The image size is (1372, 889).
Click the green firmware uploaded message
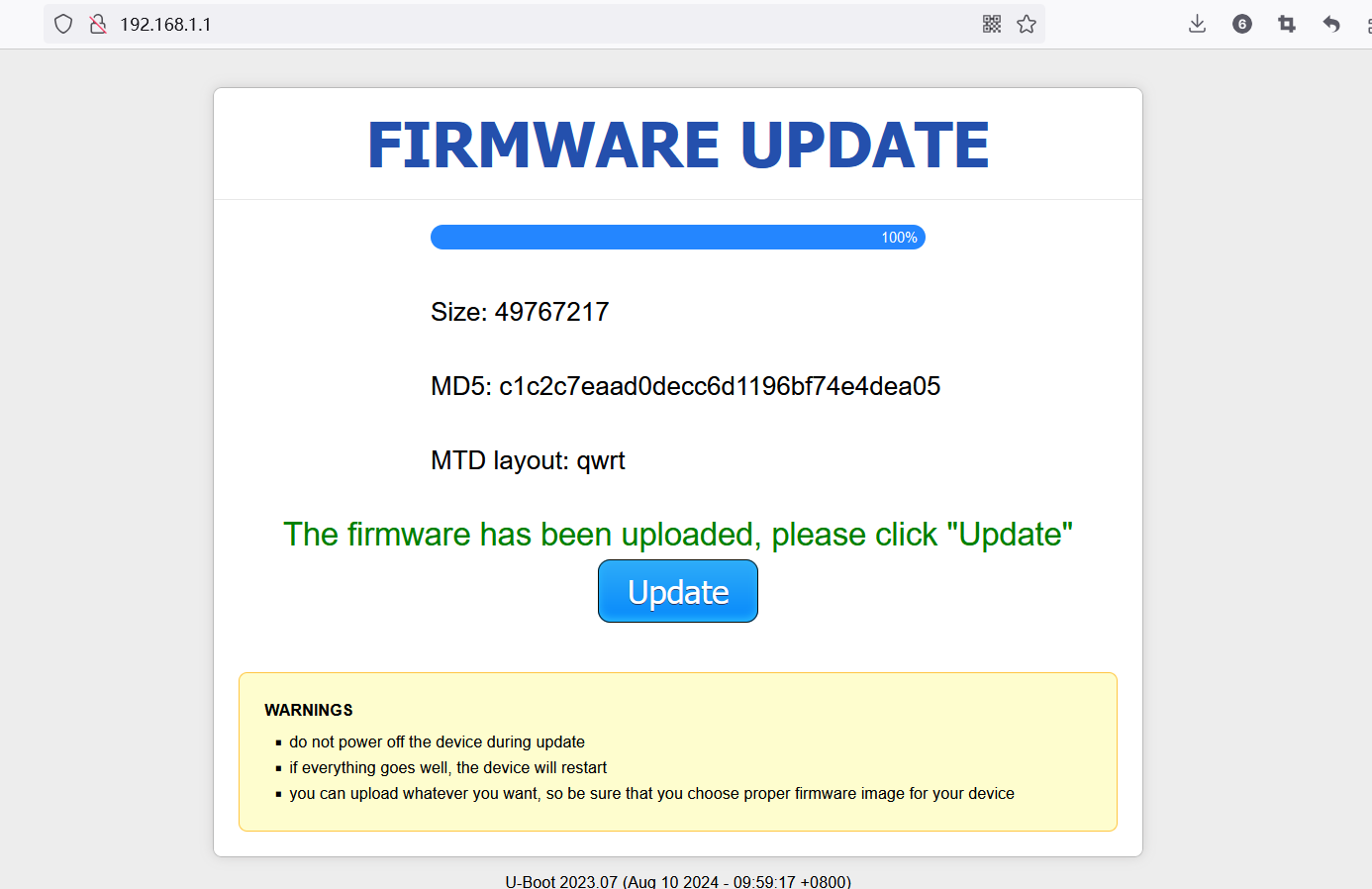point(678,535)
